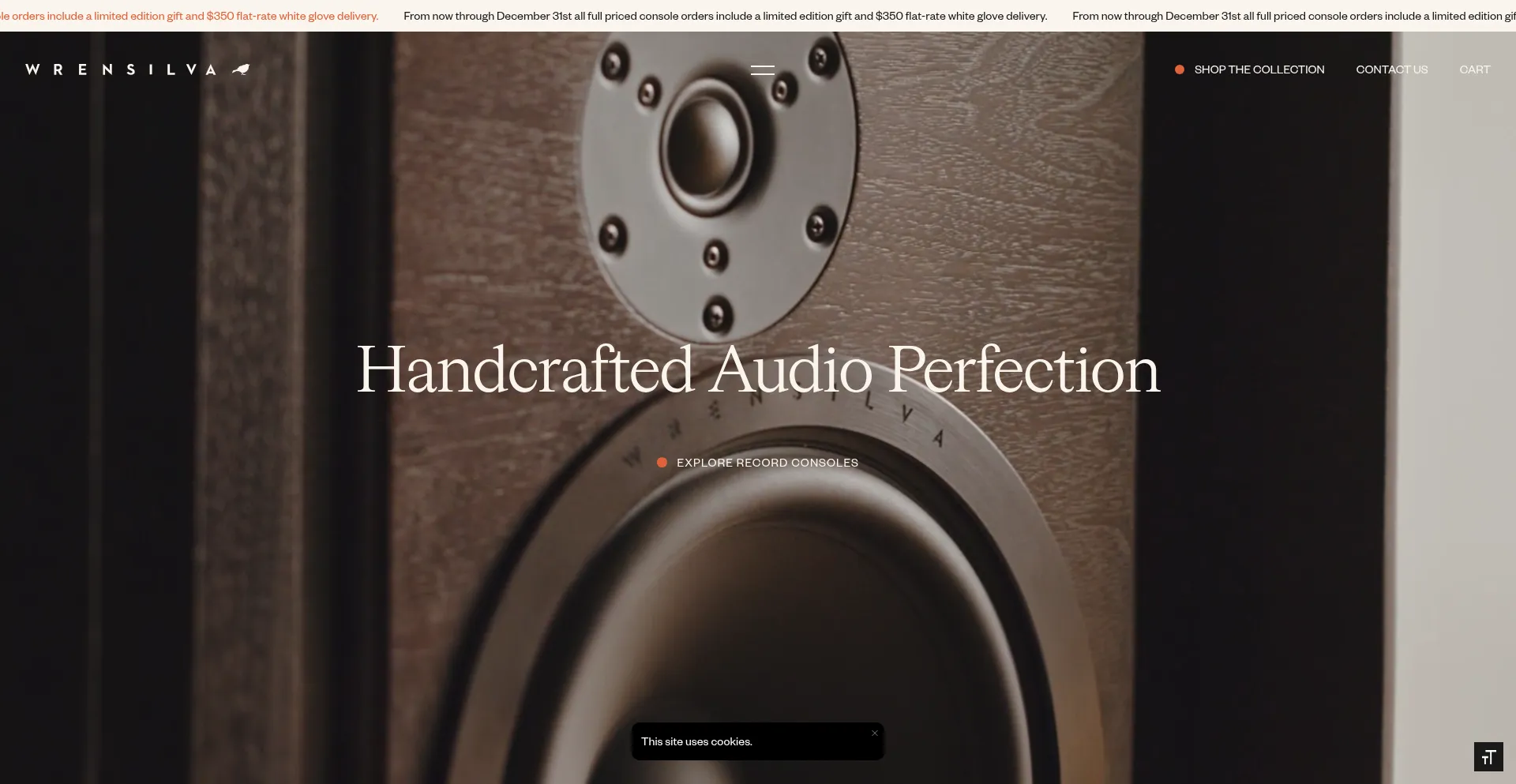This screenshot has width=1516, height=784.
Task: Go home via the WRENSILVA wordmark
Action: 121,69
